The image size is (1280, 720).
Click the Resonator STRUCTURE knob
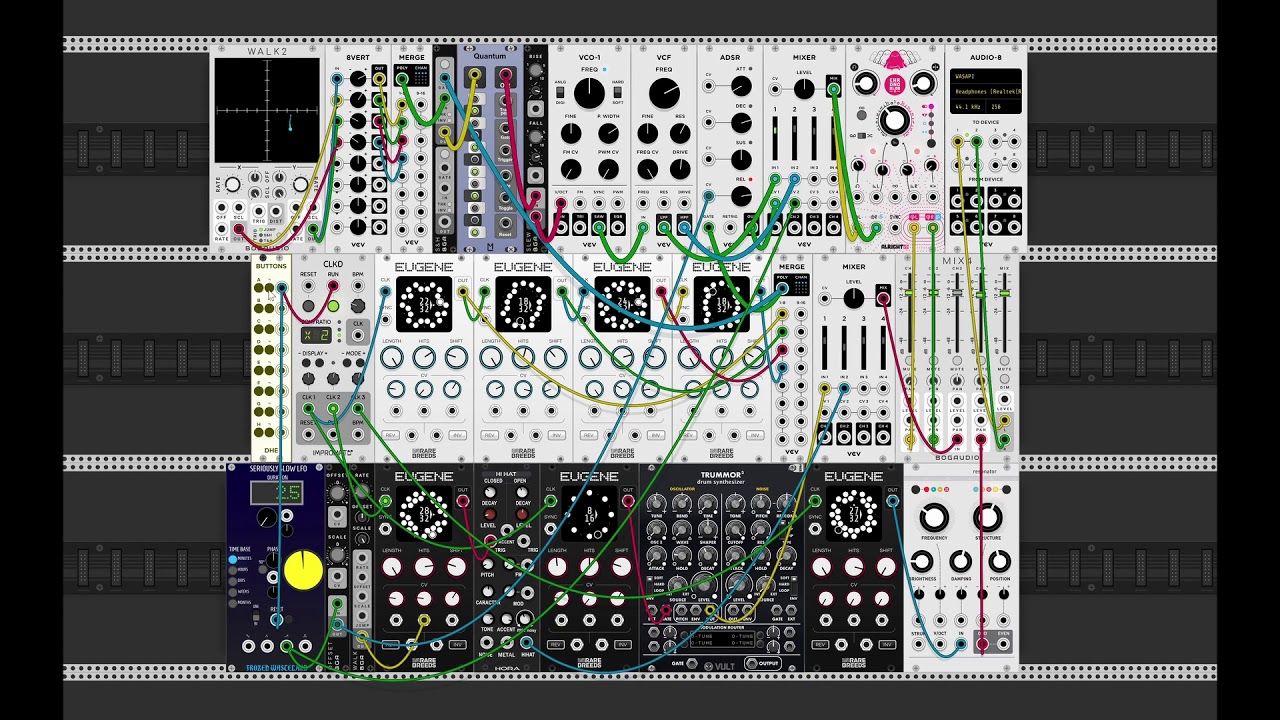tap(988, 517)
